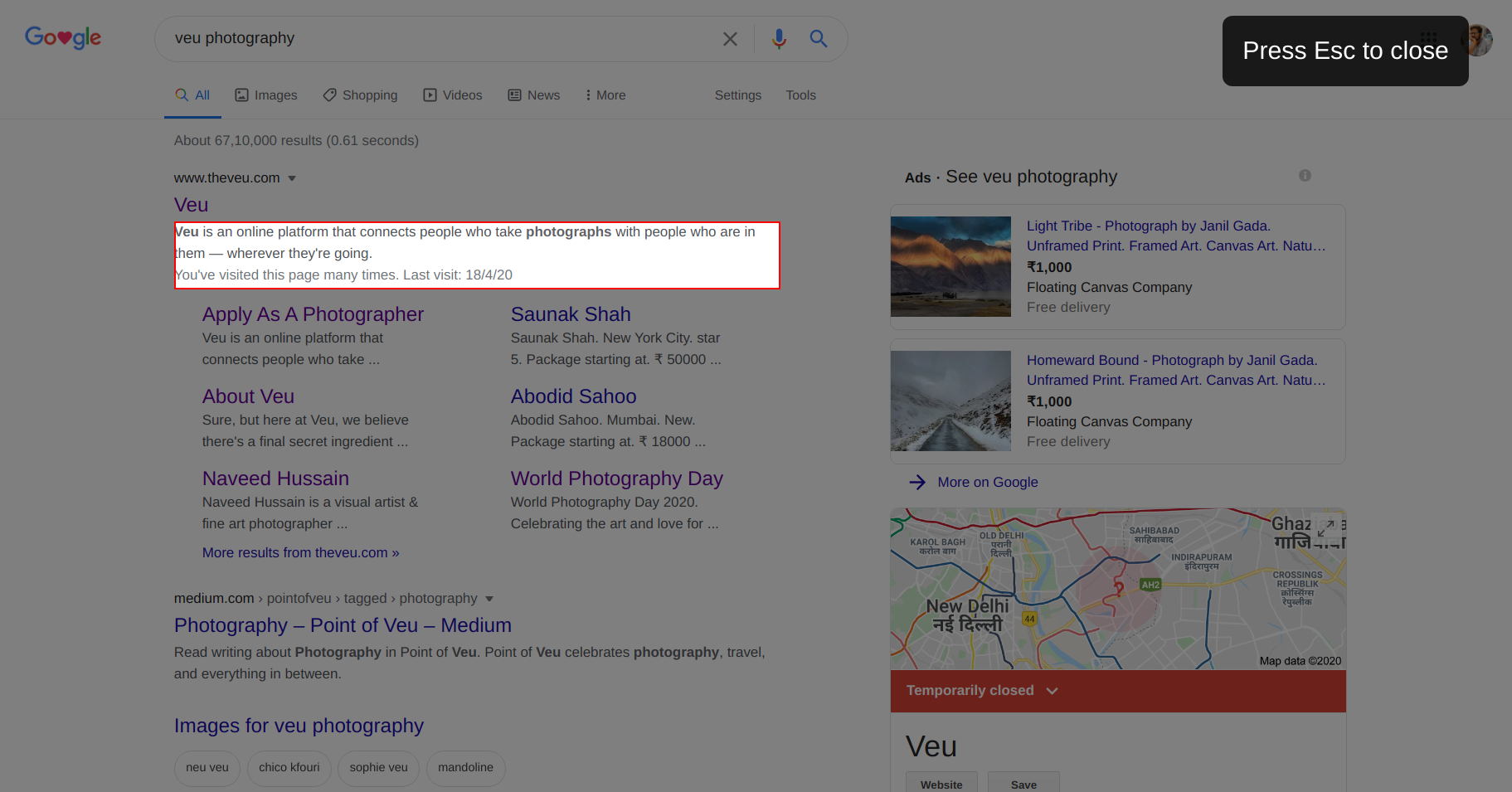Click the More on Google arrow icon

[x=917, y=483]
